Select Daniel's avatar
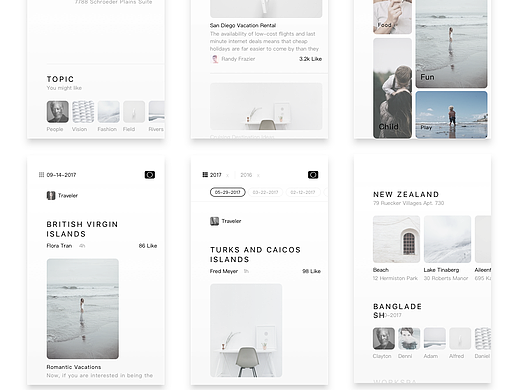Viewport: 520px width, 390px height. 483,338
